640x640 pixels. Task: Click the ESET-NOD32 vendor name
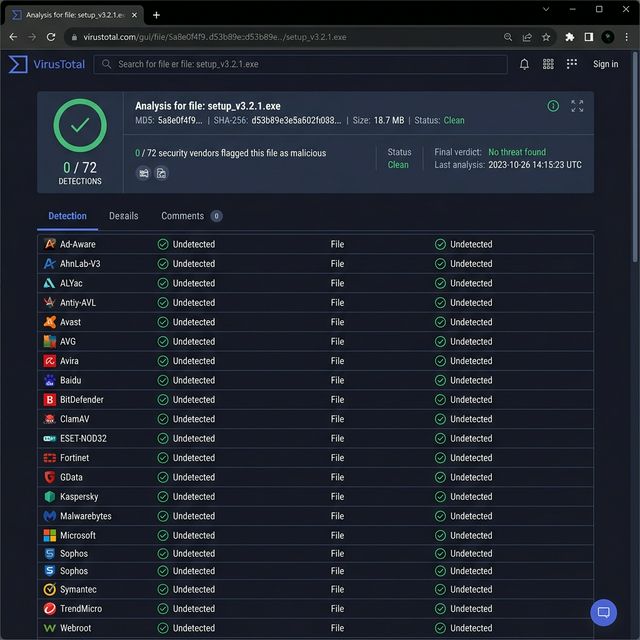[x=83, y=438]
